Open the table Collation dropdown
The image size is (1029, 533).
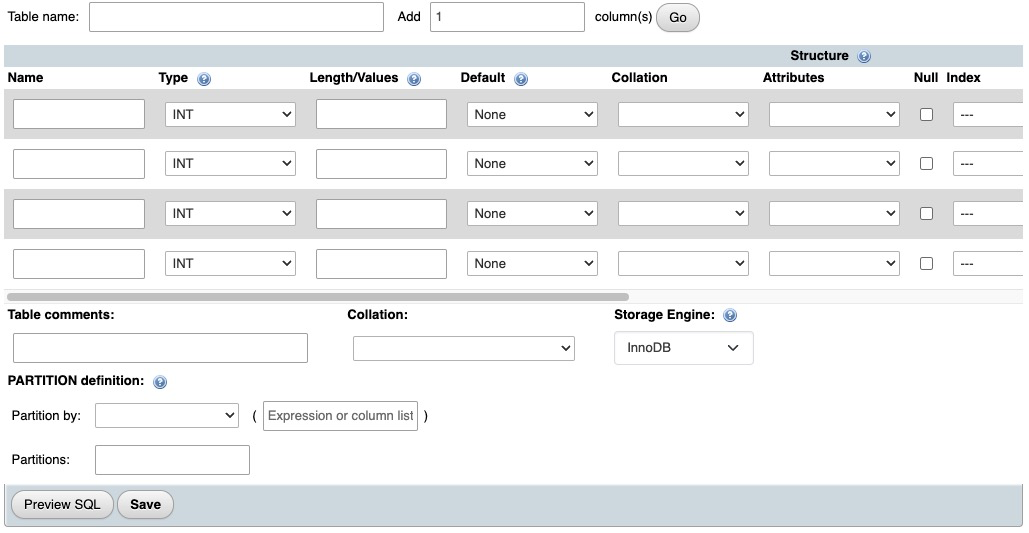pyautogui.click(x=464, y=348)
